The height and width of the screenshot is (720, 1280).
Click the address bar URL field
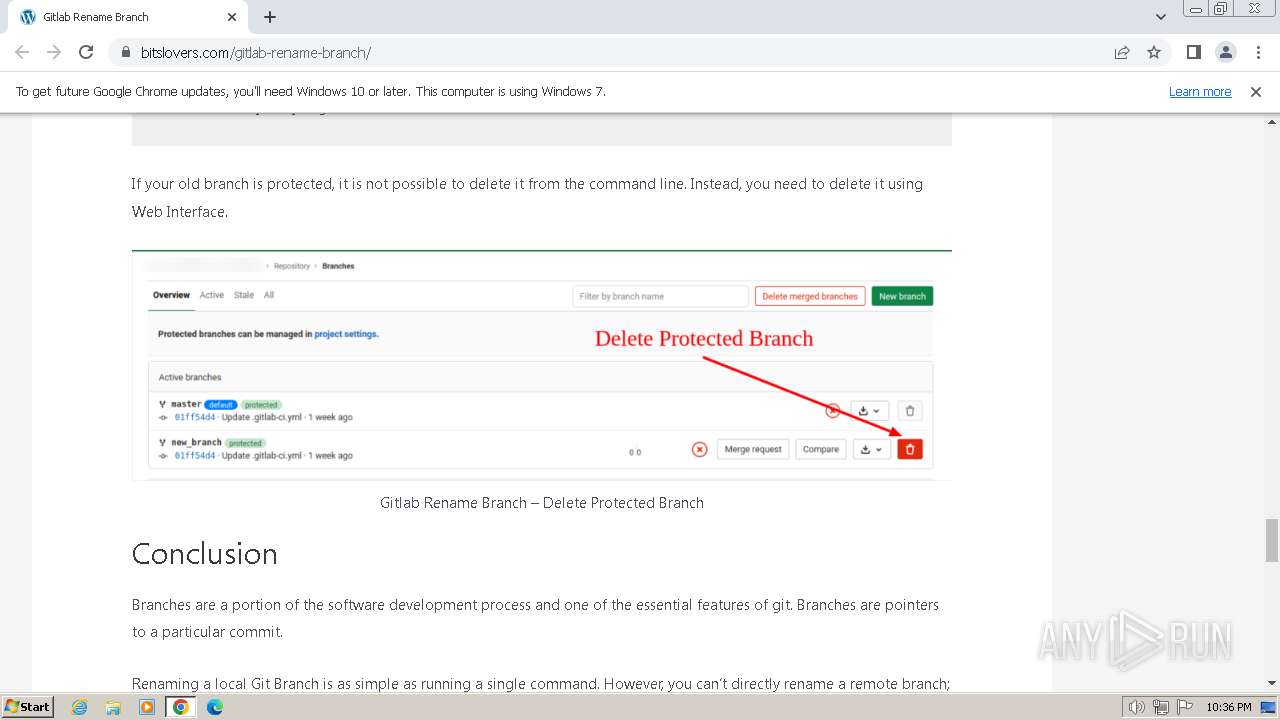click(600, 52)
